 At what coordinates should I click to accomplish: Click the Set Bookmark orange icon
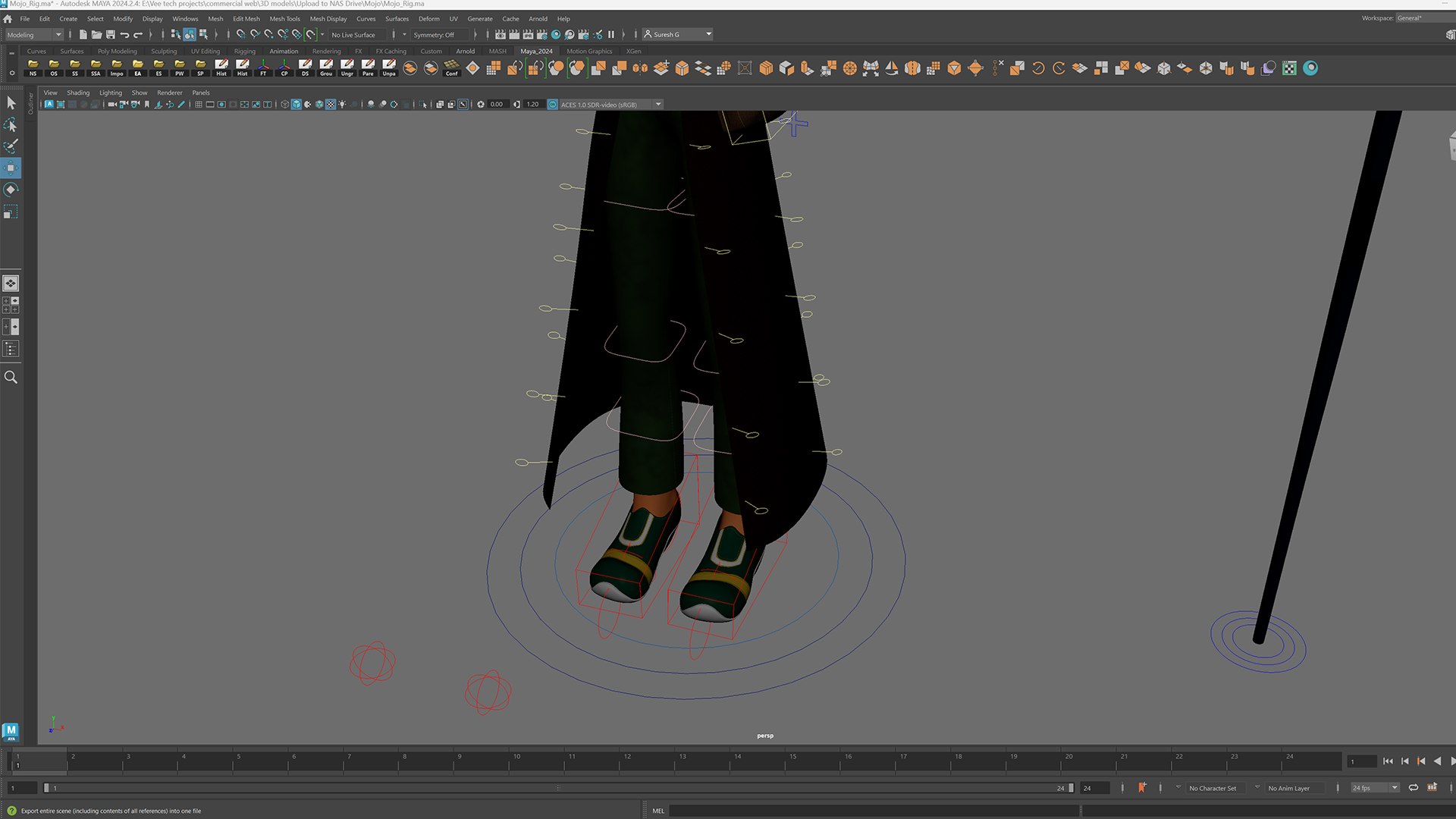tap(1141, 788)
